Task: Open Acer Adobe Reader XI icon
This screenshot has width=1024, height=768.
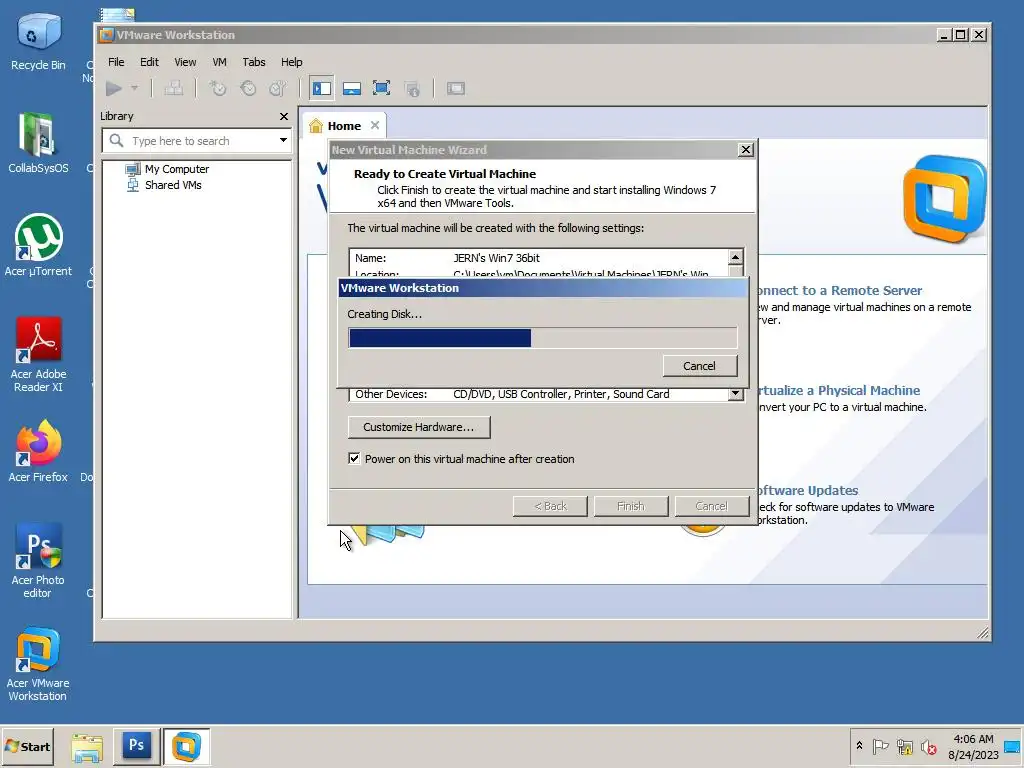Action: click(x=38, y=355)
